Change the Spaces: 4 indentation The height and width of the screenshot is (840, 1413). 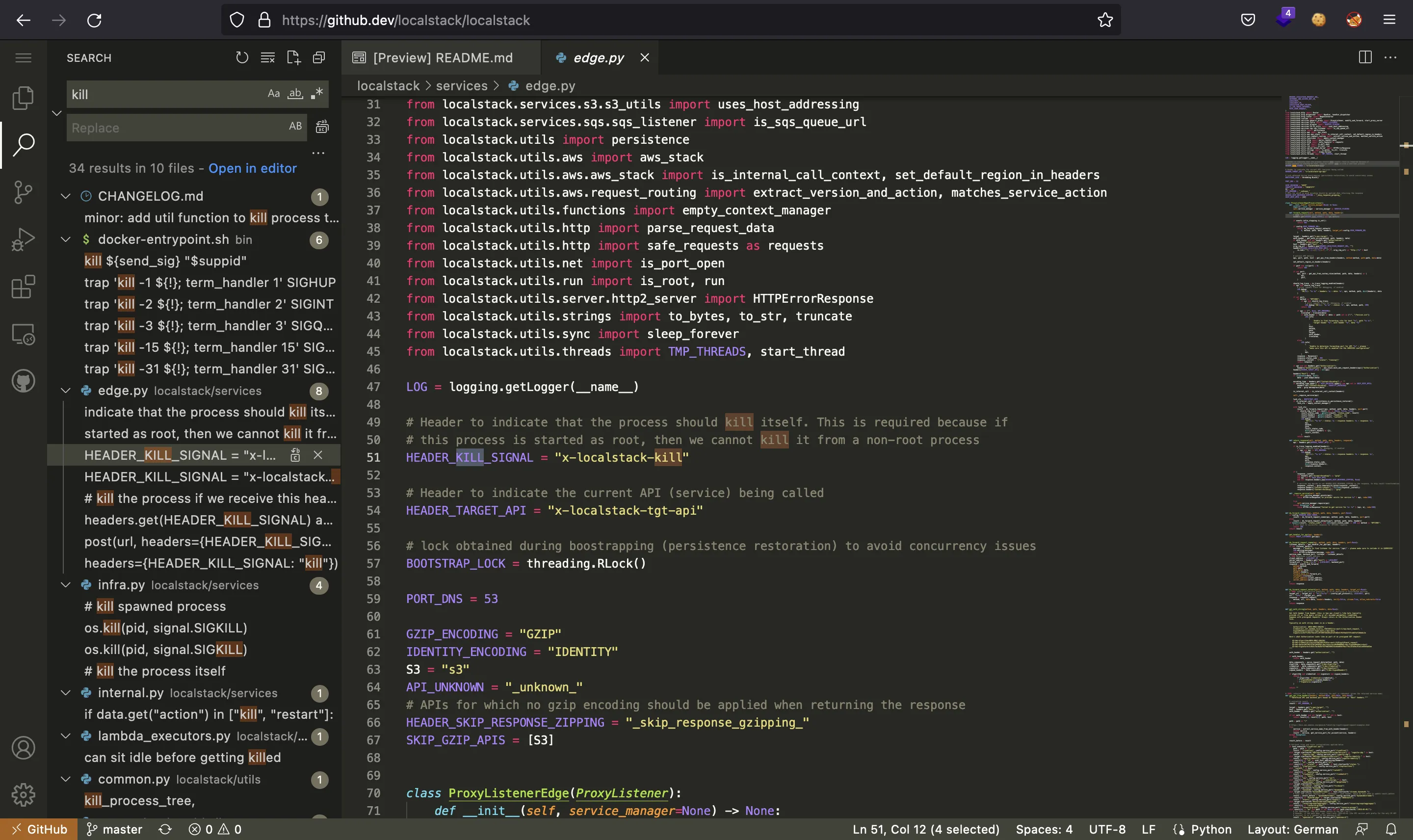coord(1044,829)
